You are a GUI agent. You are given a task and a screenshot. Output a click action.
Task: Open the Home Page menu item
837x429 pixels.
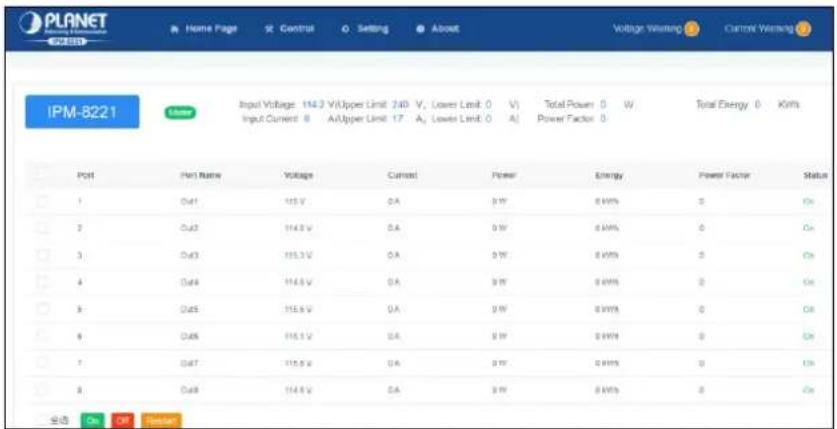point(203,28)
